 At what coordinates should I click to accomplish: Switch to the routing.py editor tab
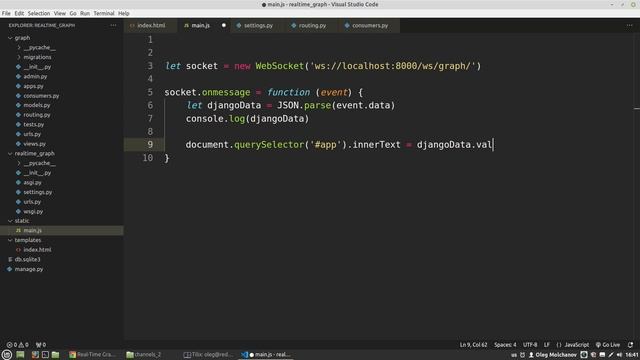pyautogui.click(x=312, y=25)
